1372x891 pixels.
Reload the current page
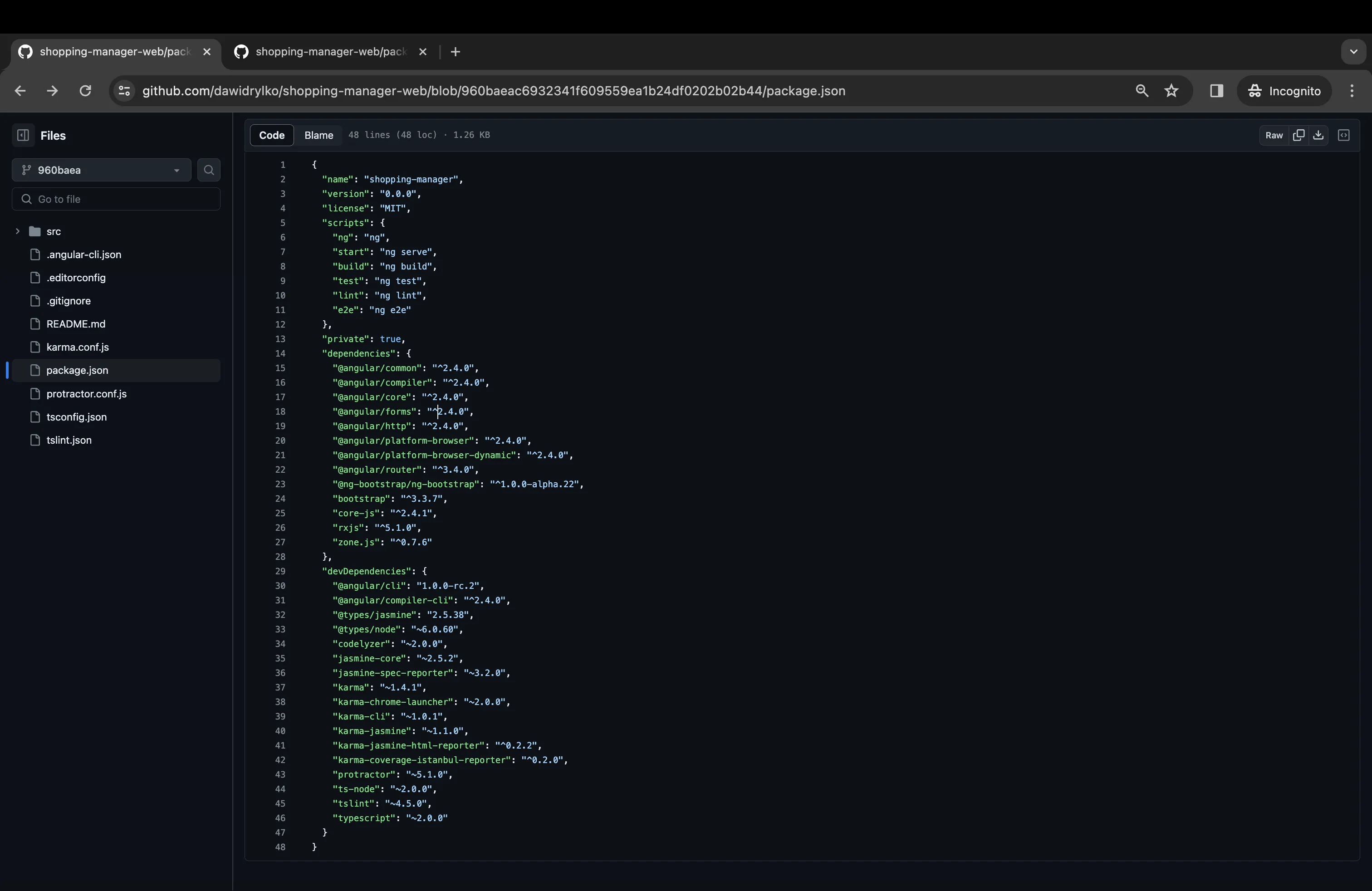pyautogui.click(x=85, y=90)
